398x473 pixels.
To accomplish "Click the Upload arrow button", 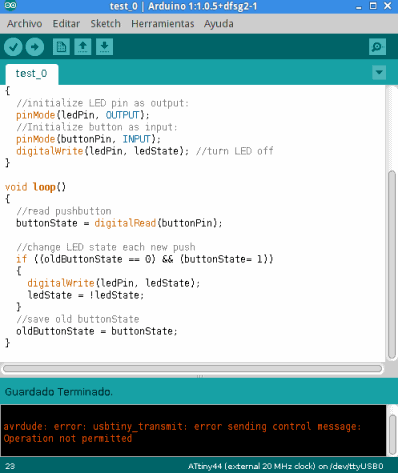I will pos(35,47).
